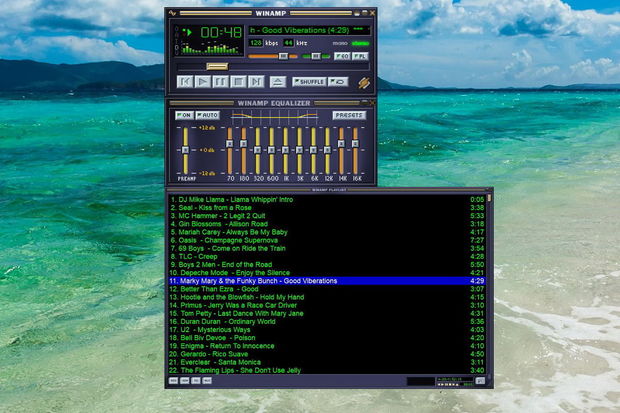Adjust the 12K equalizer band slider
The height and width of the screenshot is (413, 620).
327,150
